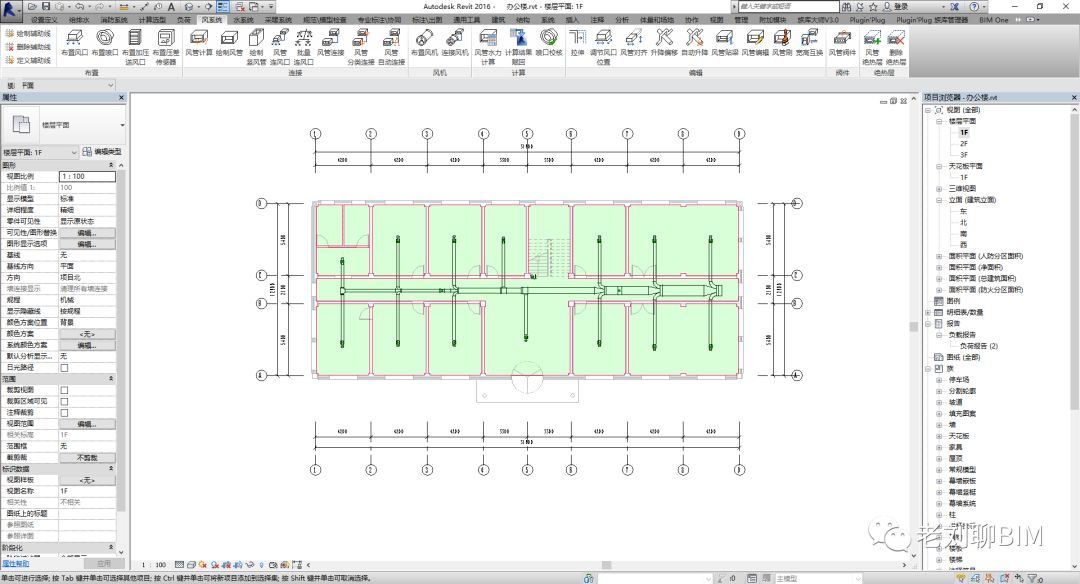
Task: Choose the 绘制竖风管 vertical duct tool
Action: (256, 48)
